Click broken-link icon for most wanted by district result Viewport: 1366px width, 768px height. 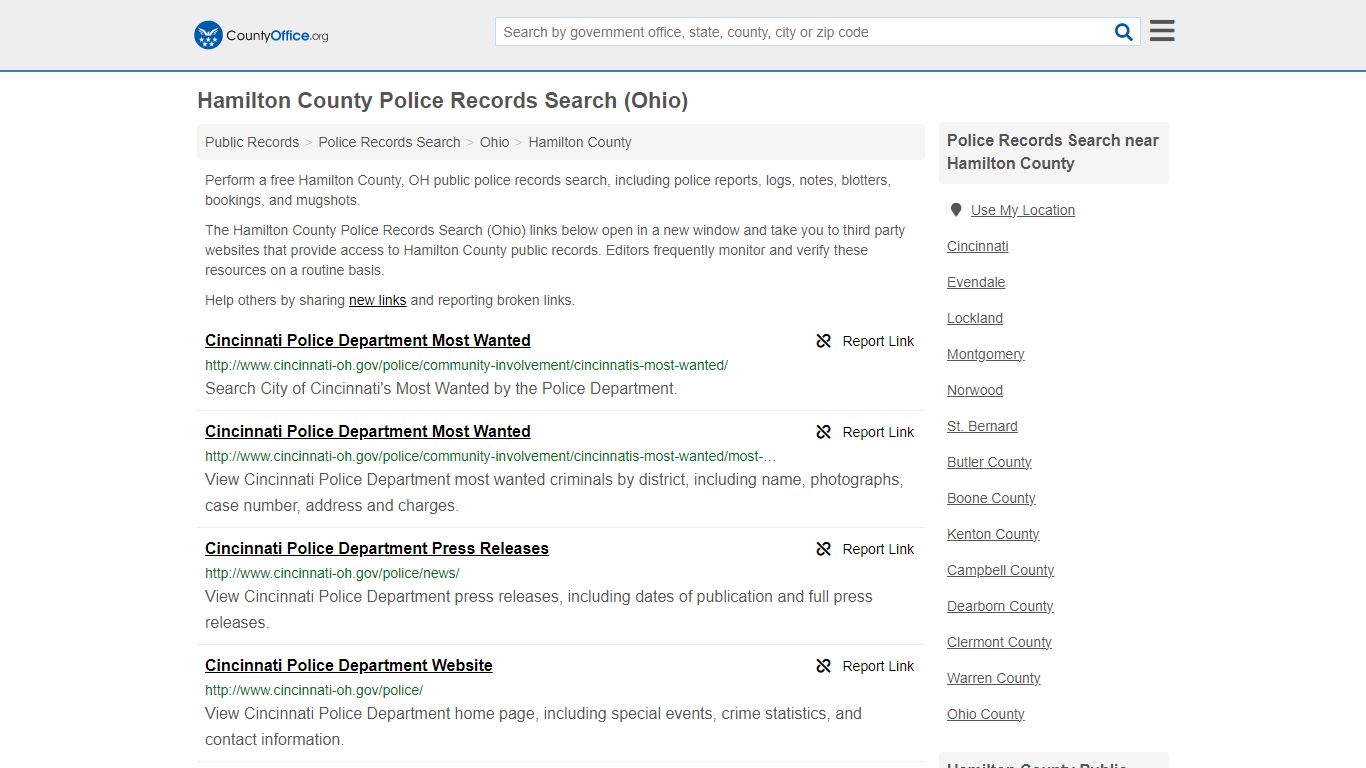point(824,432)
